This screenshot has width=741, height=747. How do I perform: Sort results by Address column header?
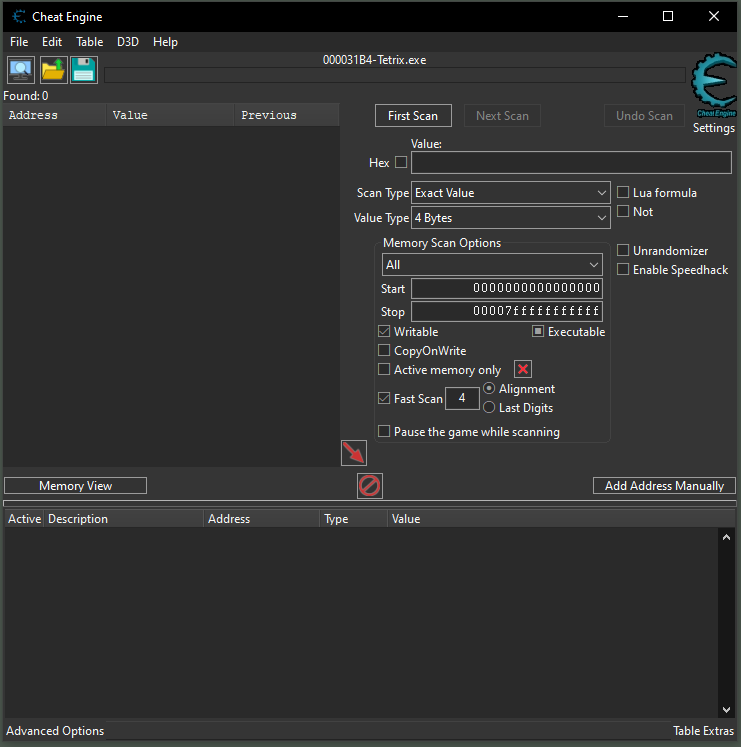(54, 115)
